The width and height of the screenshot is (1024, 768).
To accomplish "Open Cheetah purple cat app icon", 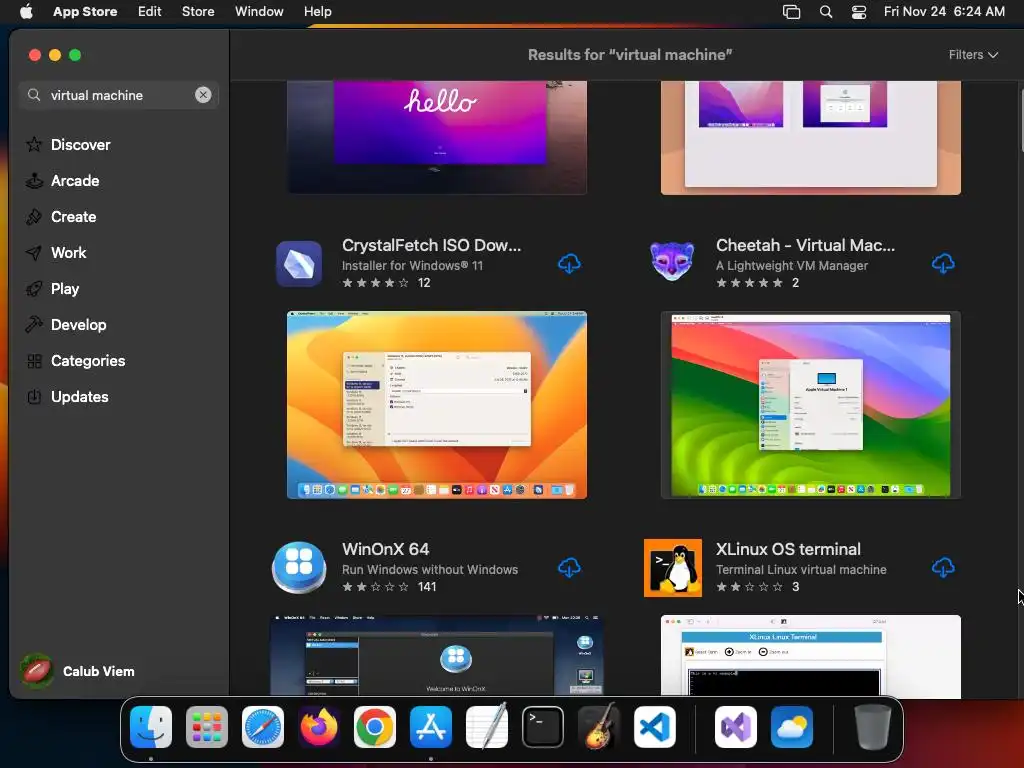I will [x=673, y=261].
